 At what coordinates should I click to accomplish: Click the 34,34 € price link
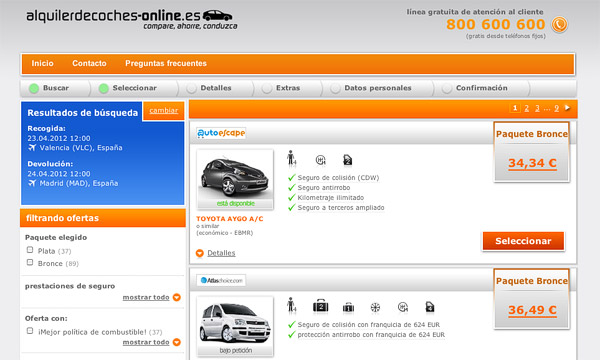coord(532,163)
